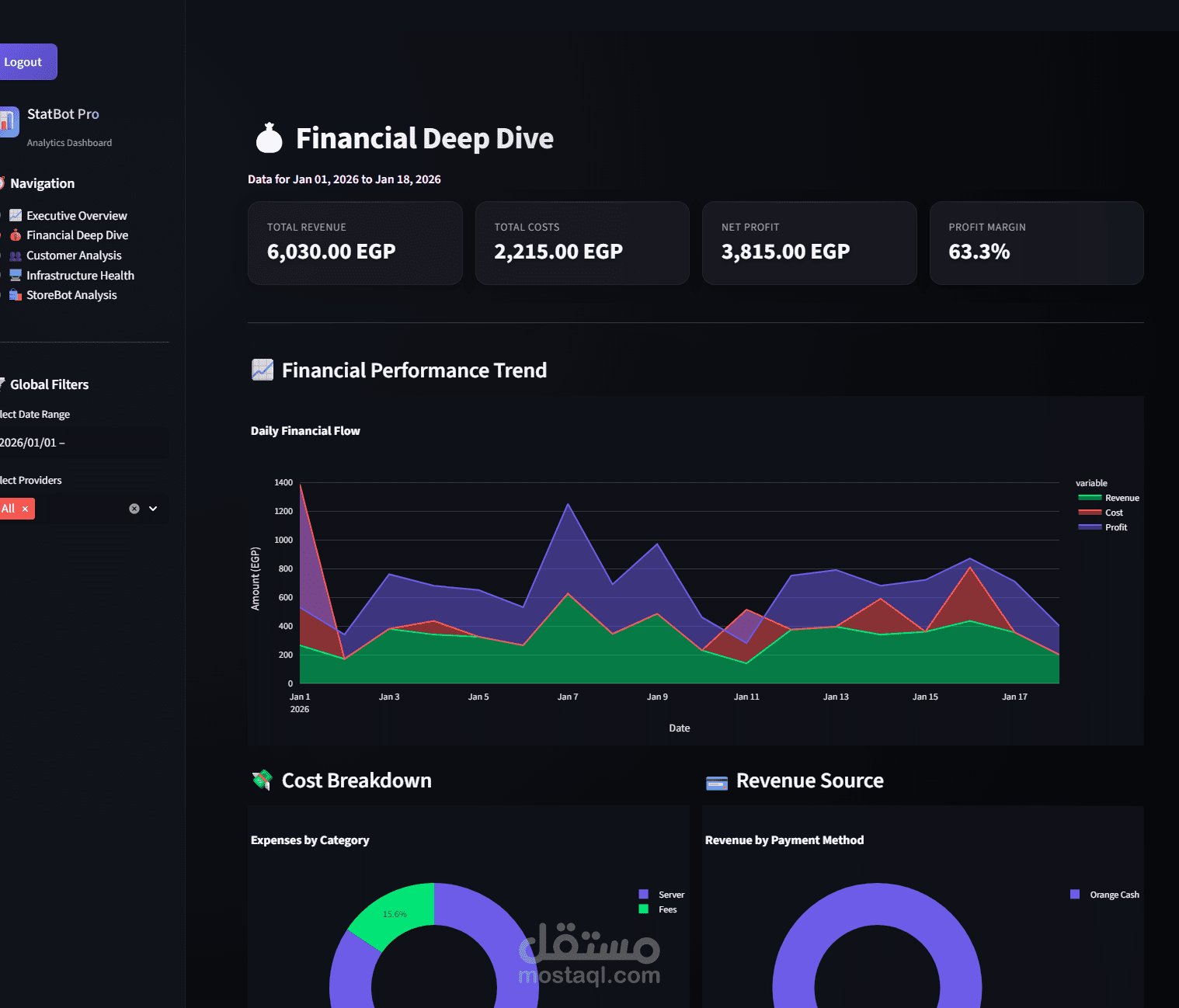This screenshot has width=1179, height=1008.
Task: Open the Executive Overview link
Action: click(x=77, y=215)
